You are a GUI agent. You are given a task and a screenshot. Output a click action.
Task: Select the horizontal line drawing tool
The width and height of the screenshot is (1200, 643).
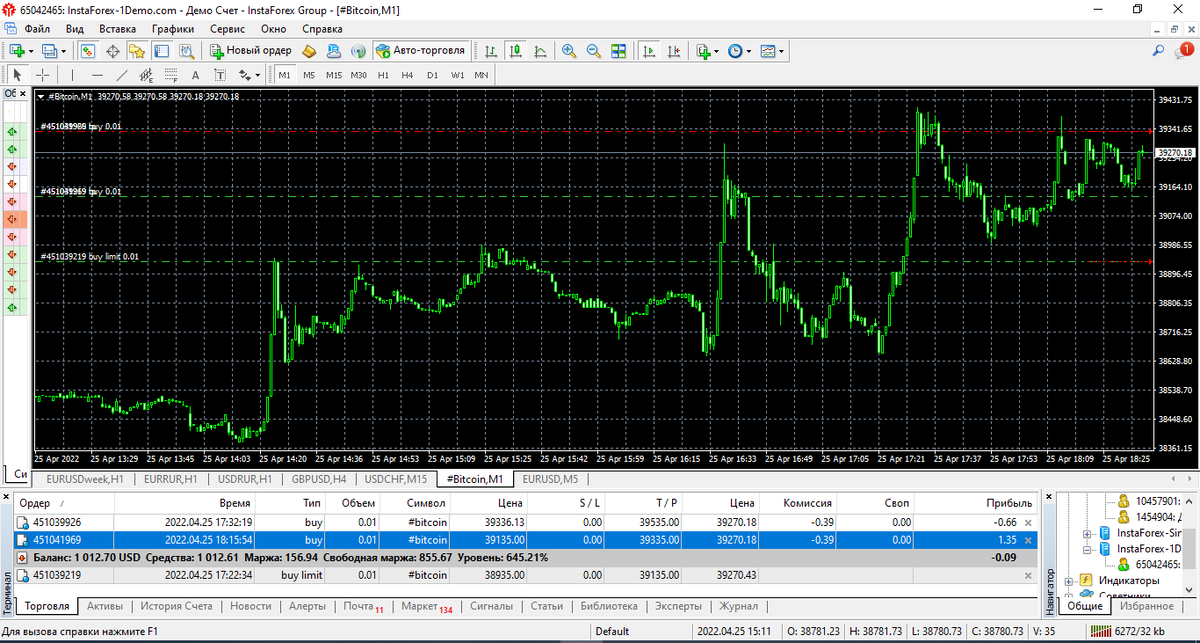97,74
